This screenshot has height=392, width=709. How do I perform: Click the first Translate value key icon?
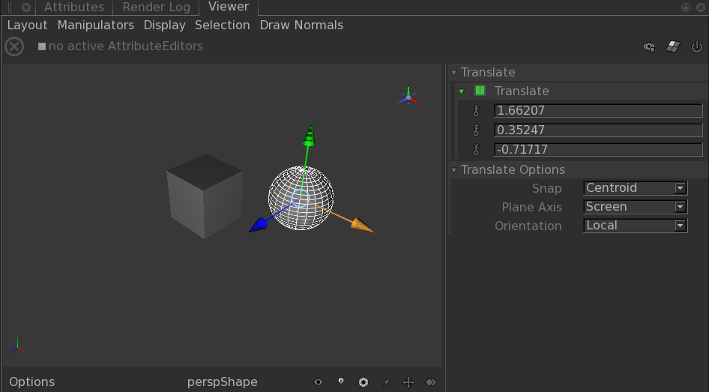476,111
